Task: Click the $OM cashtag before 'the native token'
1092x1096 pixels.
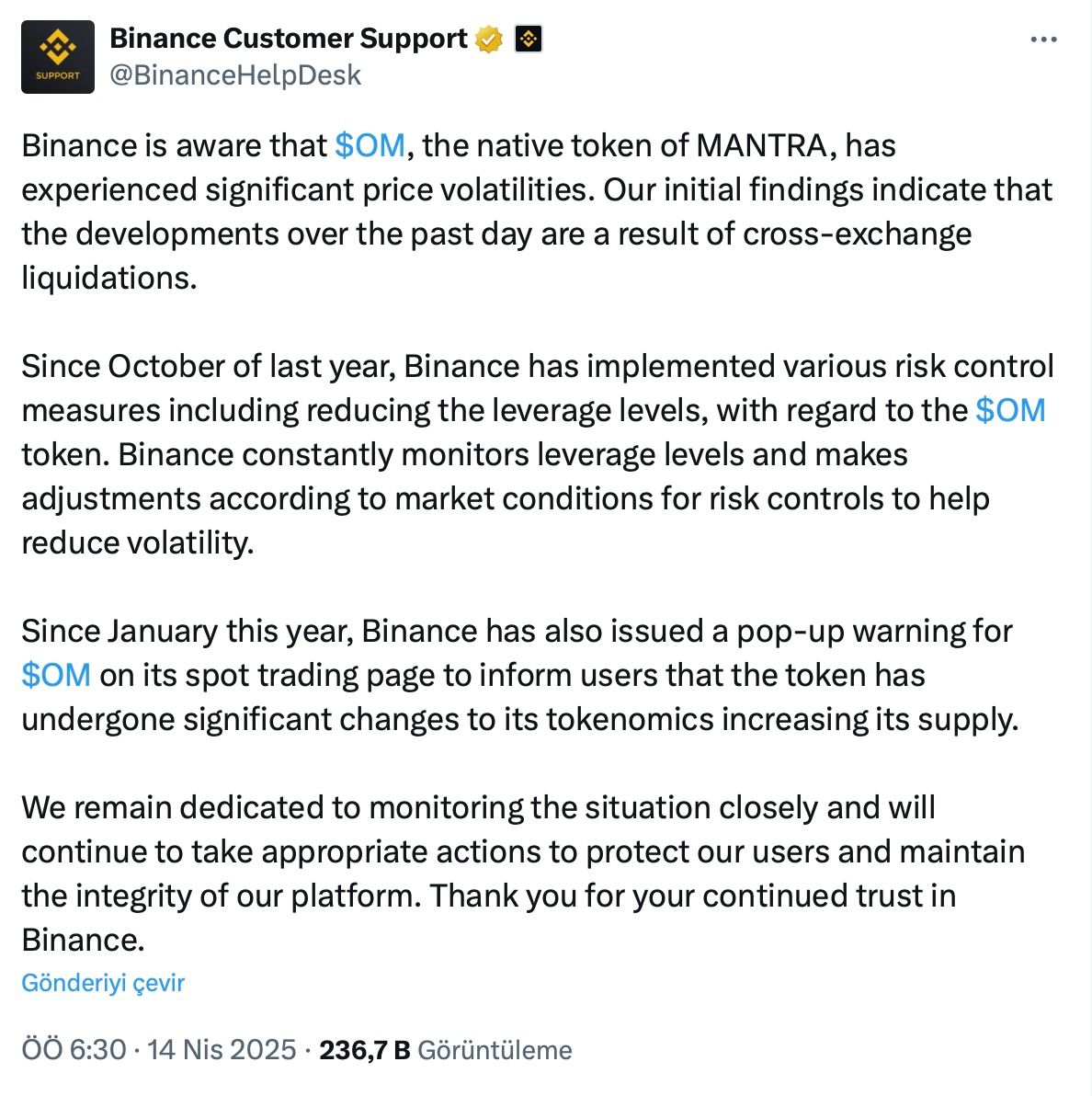Action: [x=370, y=145]
